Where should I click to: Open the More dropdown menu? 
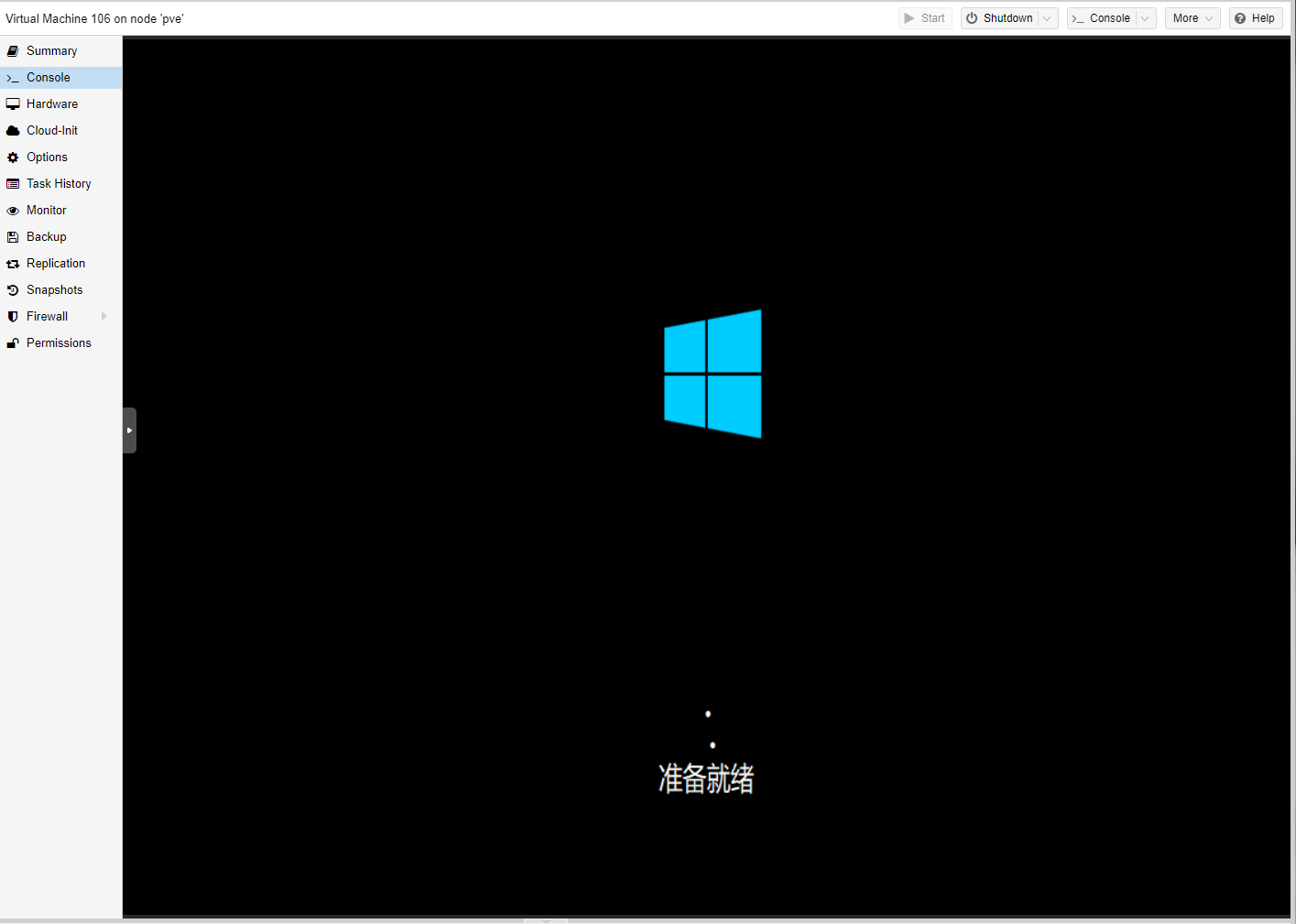pyautogui.click(x=1192, y=18)
